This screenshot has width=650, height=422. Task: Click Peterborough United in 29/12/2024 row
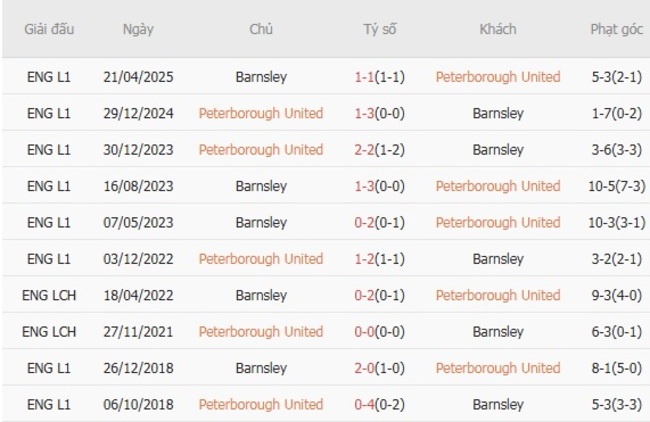(x=261, y=113)
